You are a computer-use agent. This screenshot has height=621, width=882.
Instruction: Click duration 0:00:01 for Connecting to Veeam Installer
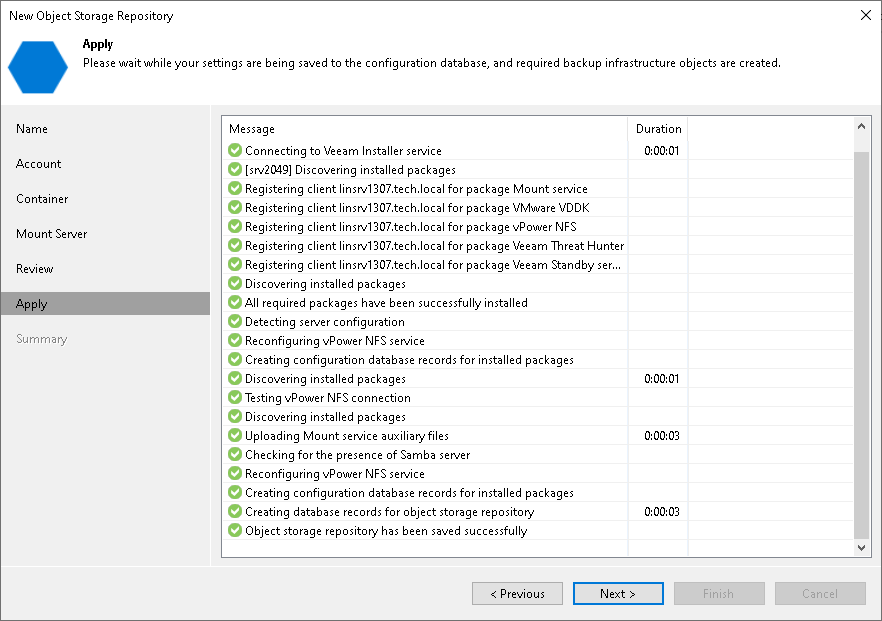(x=662, y=151)
